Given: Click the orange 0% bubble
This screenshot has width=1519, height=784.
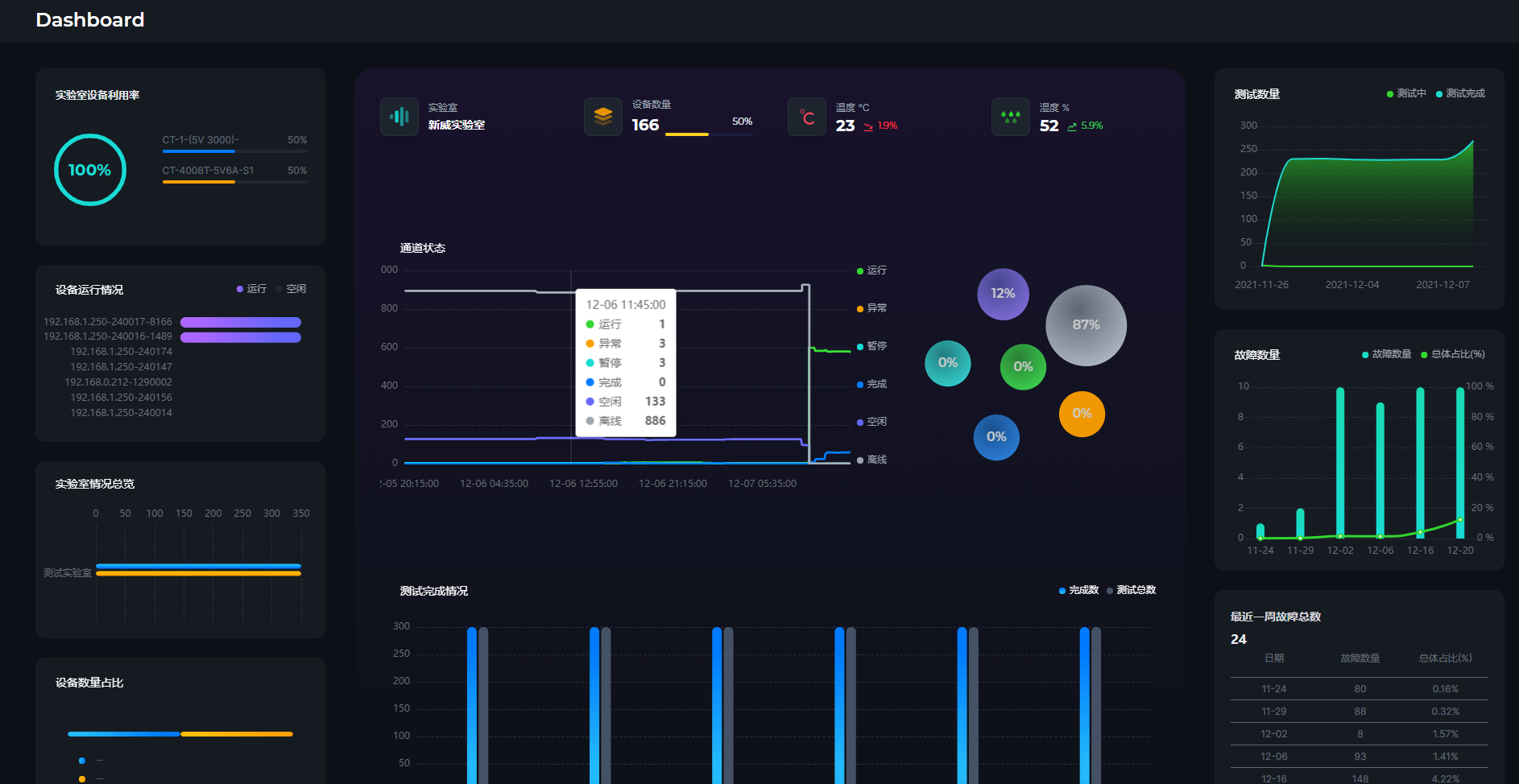Looking at the screenshot, I should [x=1082, y=414].
